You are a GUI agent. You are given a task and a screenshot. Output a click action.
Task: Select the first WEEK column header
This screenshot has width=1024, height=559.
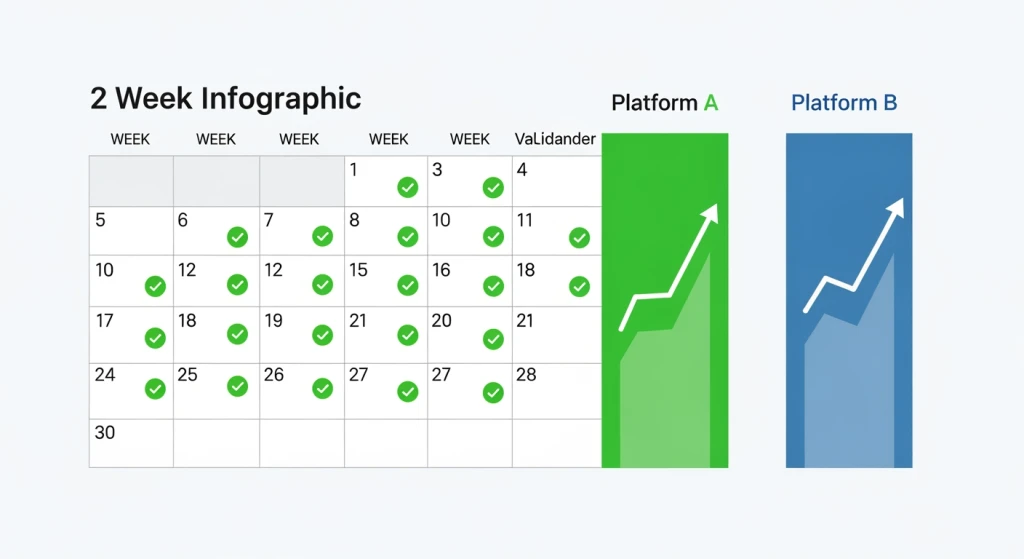tap(130, 139)
